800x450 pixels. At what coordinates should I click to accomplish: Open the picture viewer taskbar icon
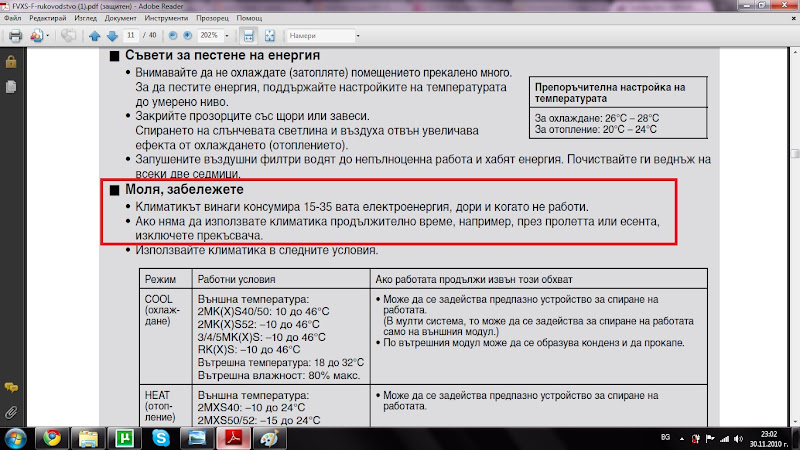point(197,439)
